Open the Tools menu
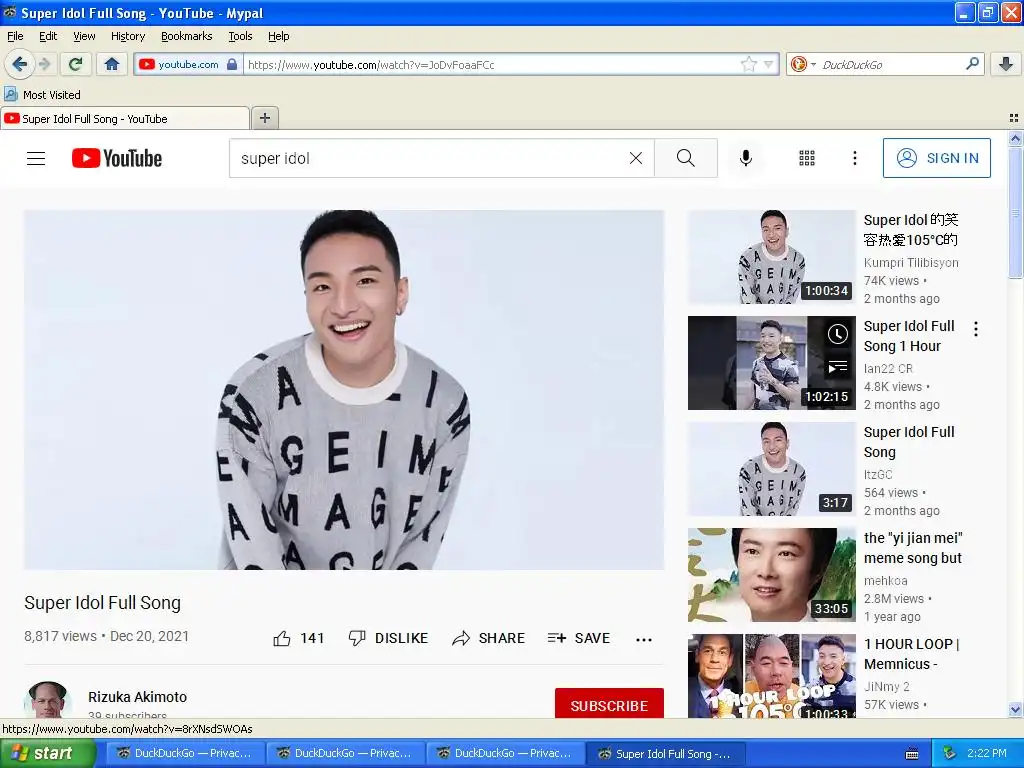Screen dimensions: 1024x768 [240, 36]
